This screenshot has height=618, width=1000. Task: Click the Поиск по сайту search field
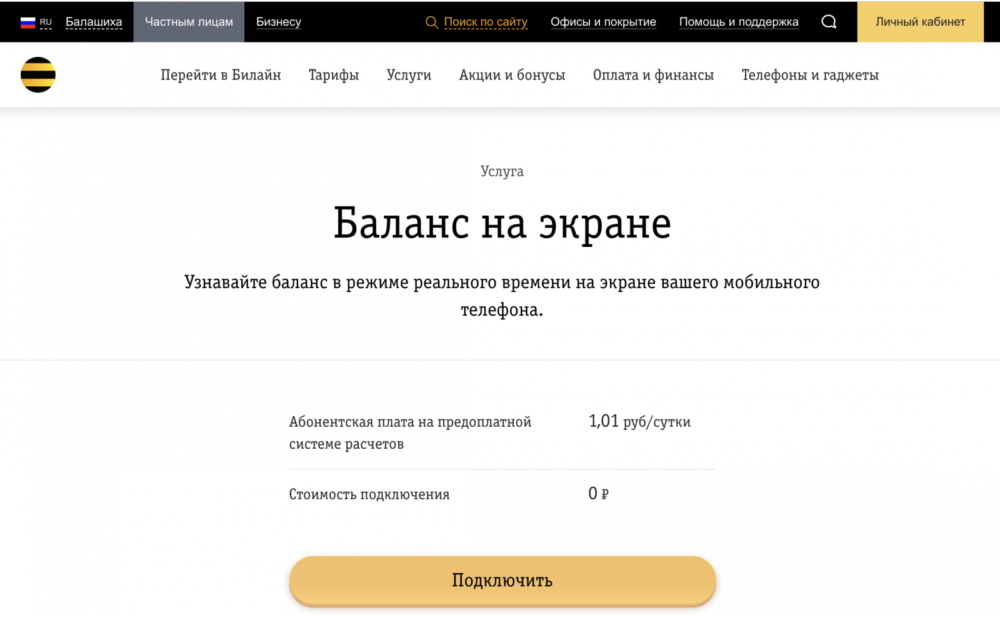(485, 22)
